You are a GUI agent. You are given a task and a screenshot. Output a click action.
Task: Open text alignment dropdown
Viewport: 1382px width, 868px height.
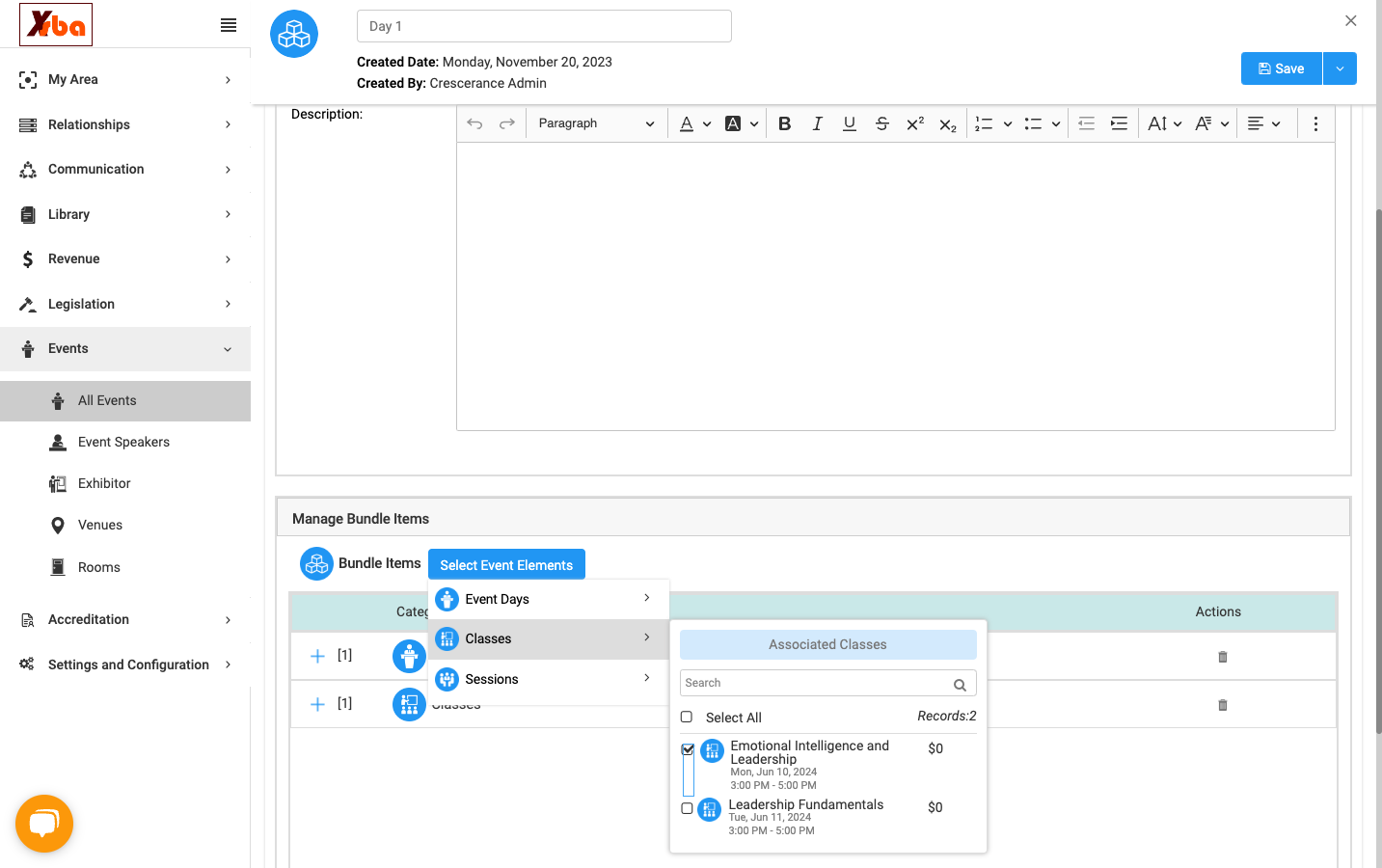coord(1263,123)
